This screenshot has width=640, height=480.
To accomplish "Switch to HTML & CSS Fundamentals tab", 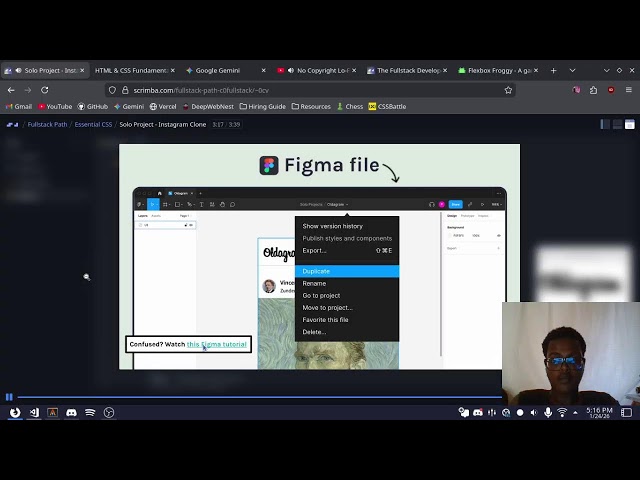I will pos(131,71).
